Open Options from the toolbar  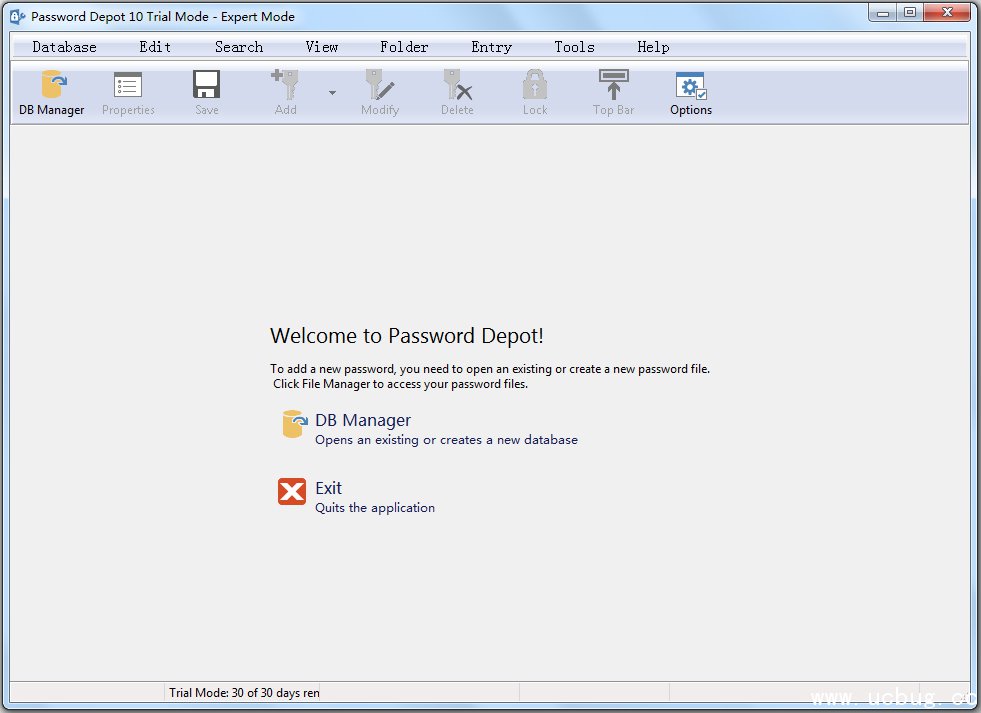click(691, 93)
